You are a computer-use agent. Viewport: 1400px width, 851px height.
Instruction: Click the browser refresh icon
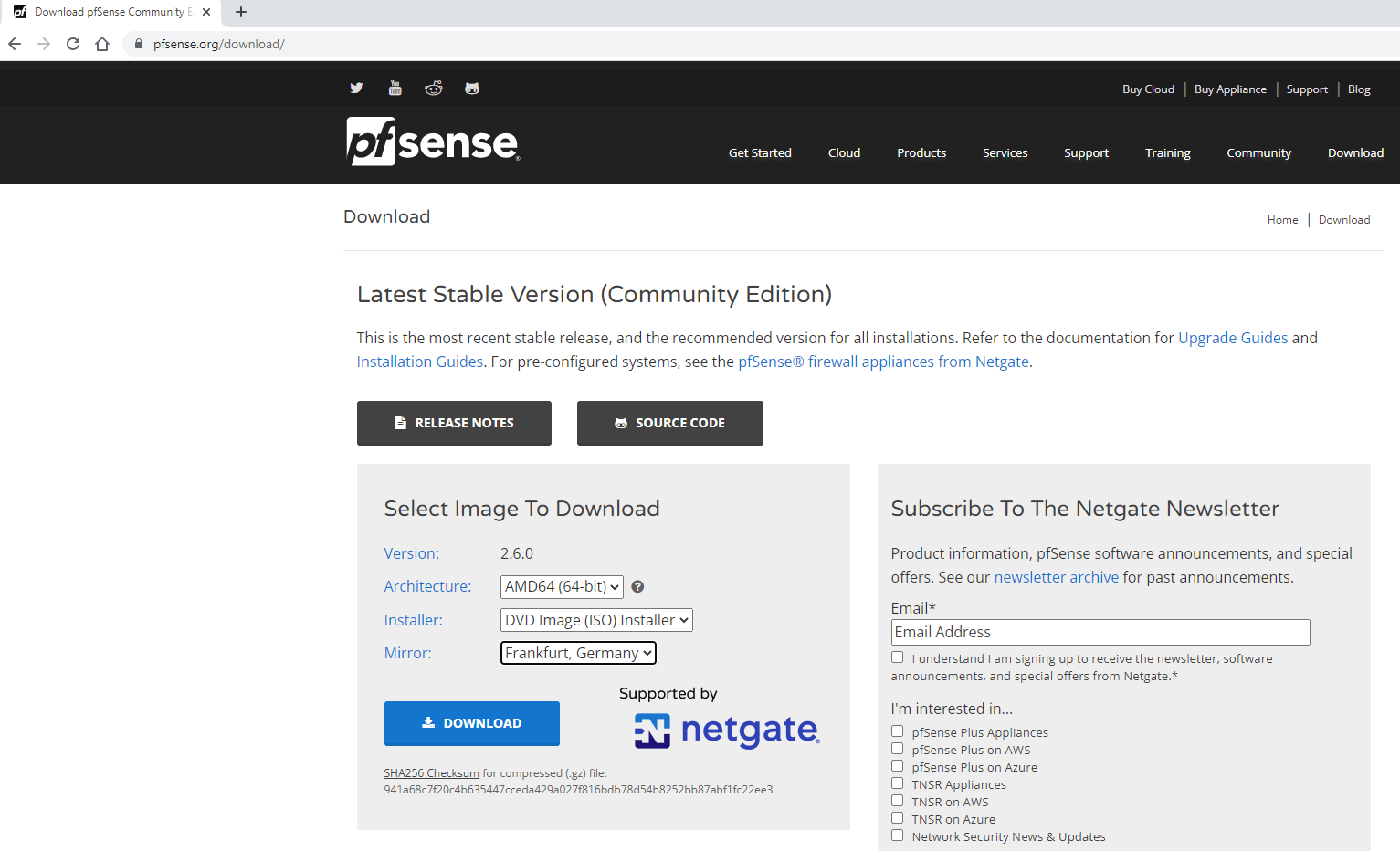point(72,43)
